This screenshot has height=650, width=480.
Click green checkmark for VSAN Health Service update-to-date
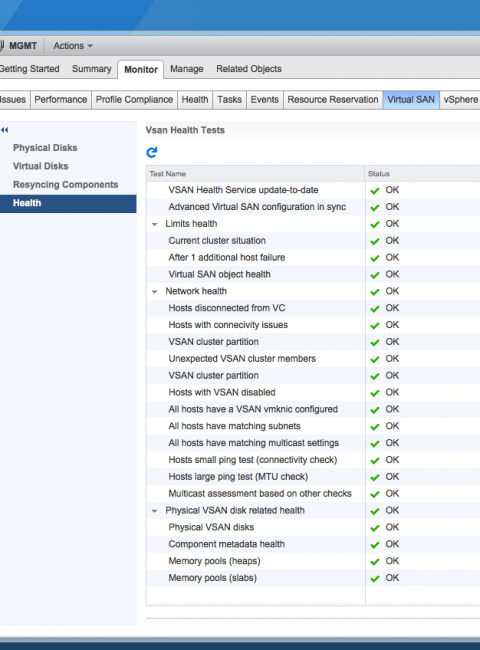(375, 191)
